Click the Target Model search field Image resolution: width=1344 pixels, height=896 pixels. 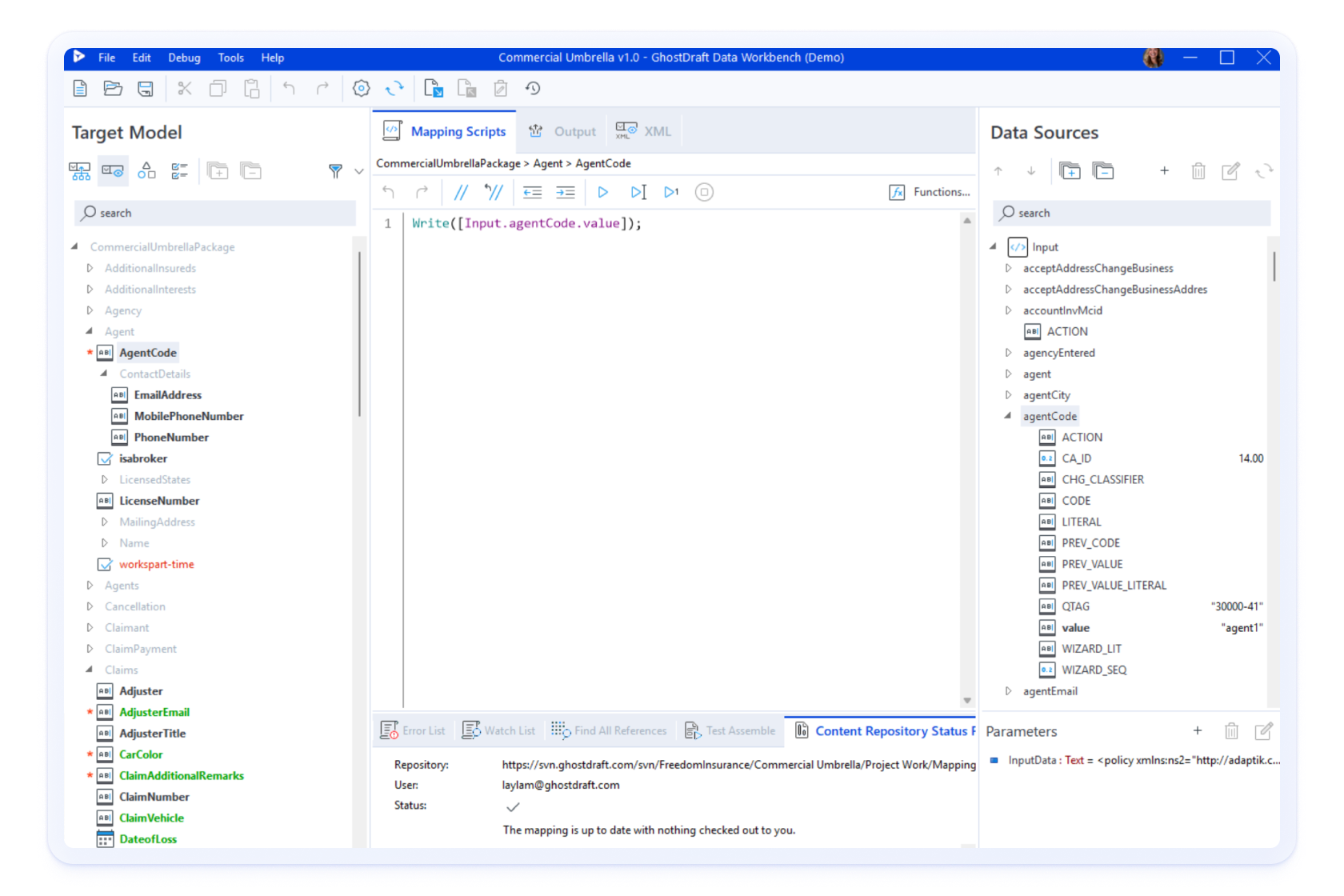(215, 213)
